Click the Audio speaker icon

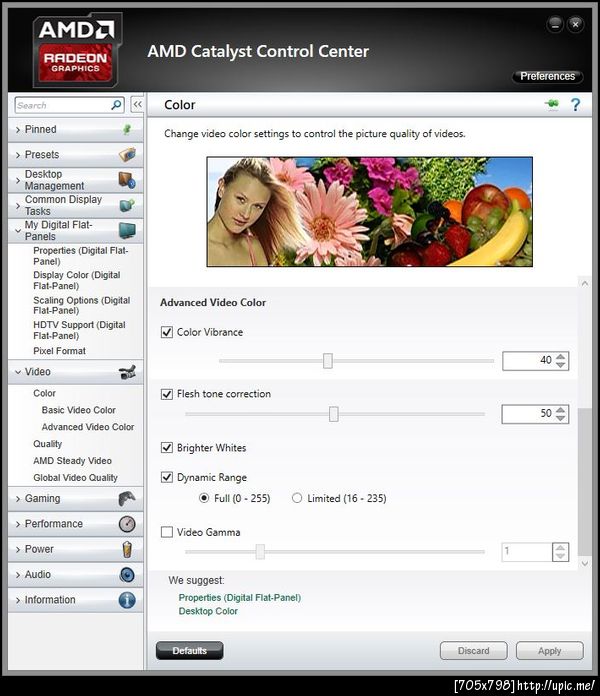coord(127,574)
